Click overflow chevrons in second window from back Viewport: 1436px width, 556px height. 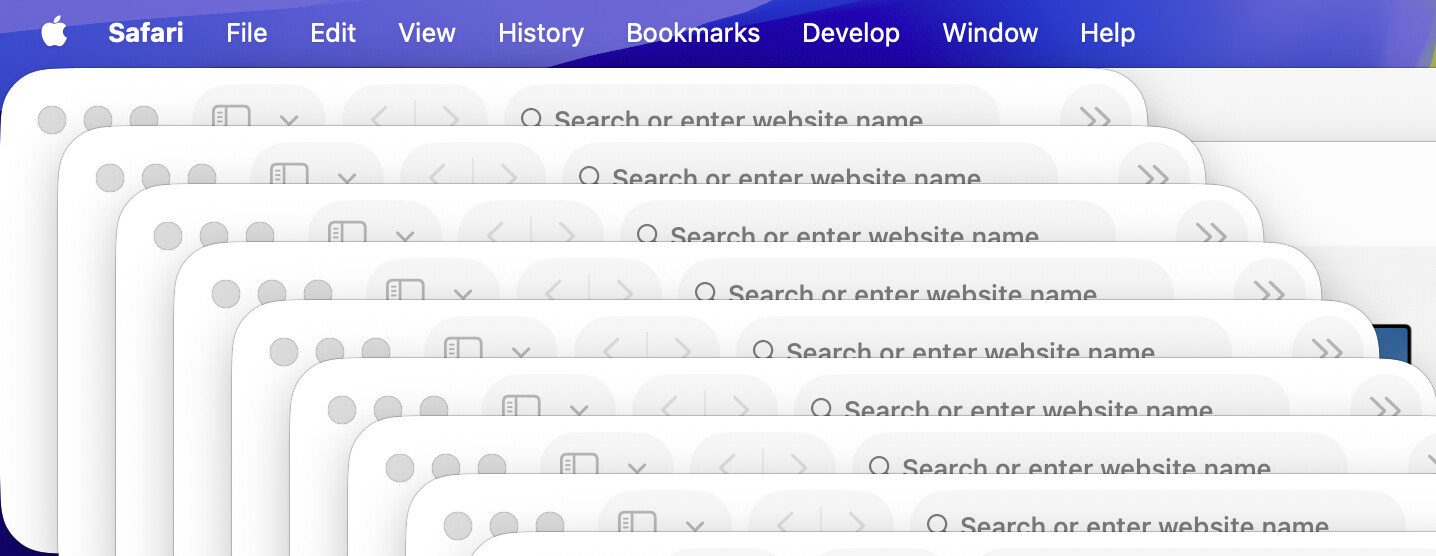1154,175
